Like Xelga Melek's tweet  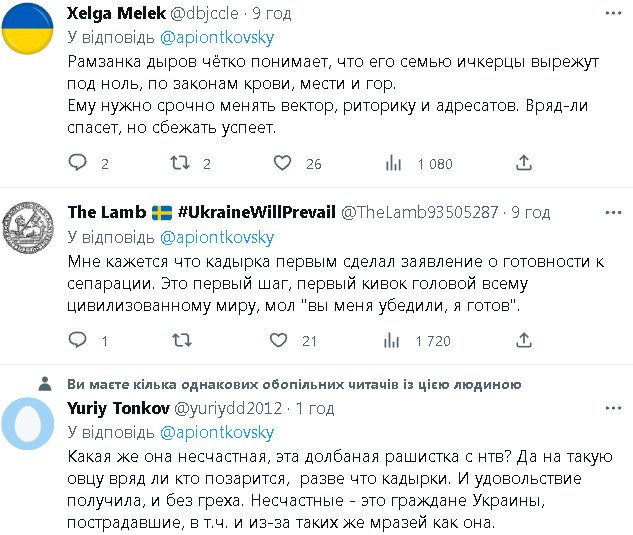click(282, 163)
